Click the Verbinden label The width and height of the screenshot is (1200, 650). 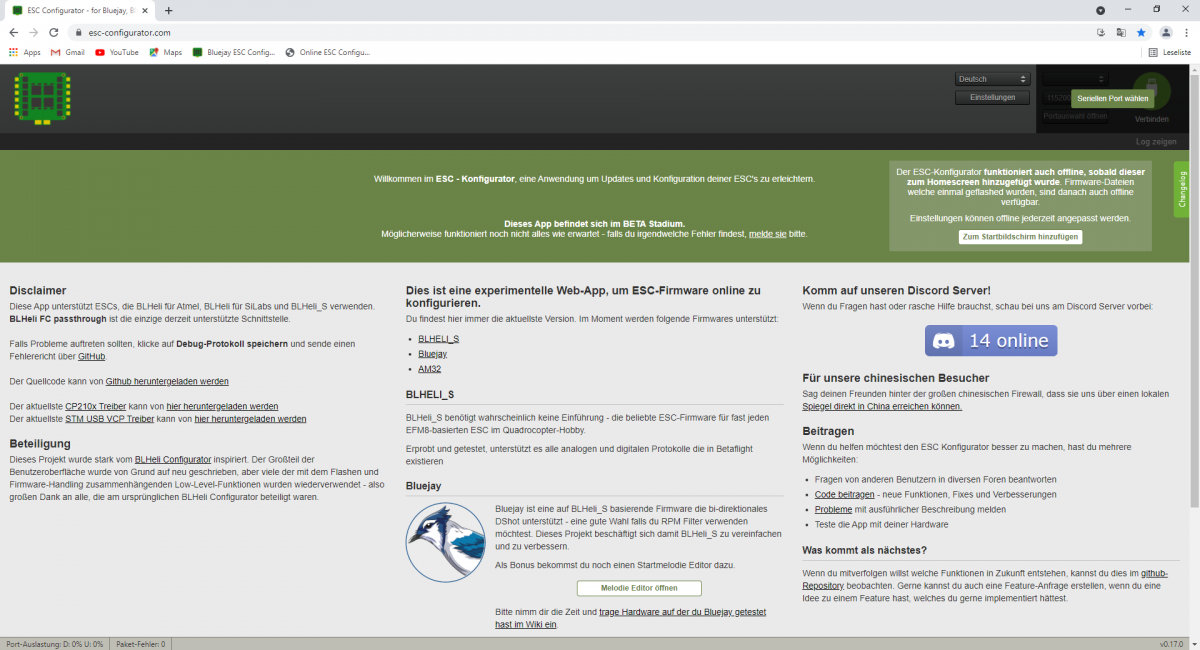(x=1151, y=119)
